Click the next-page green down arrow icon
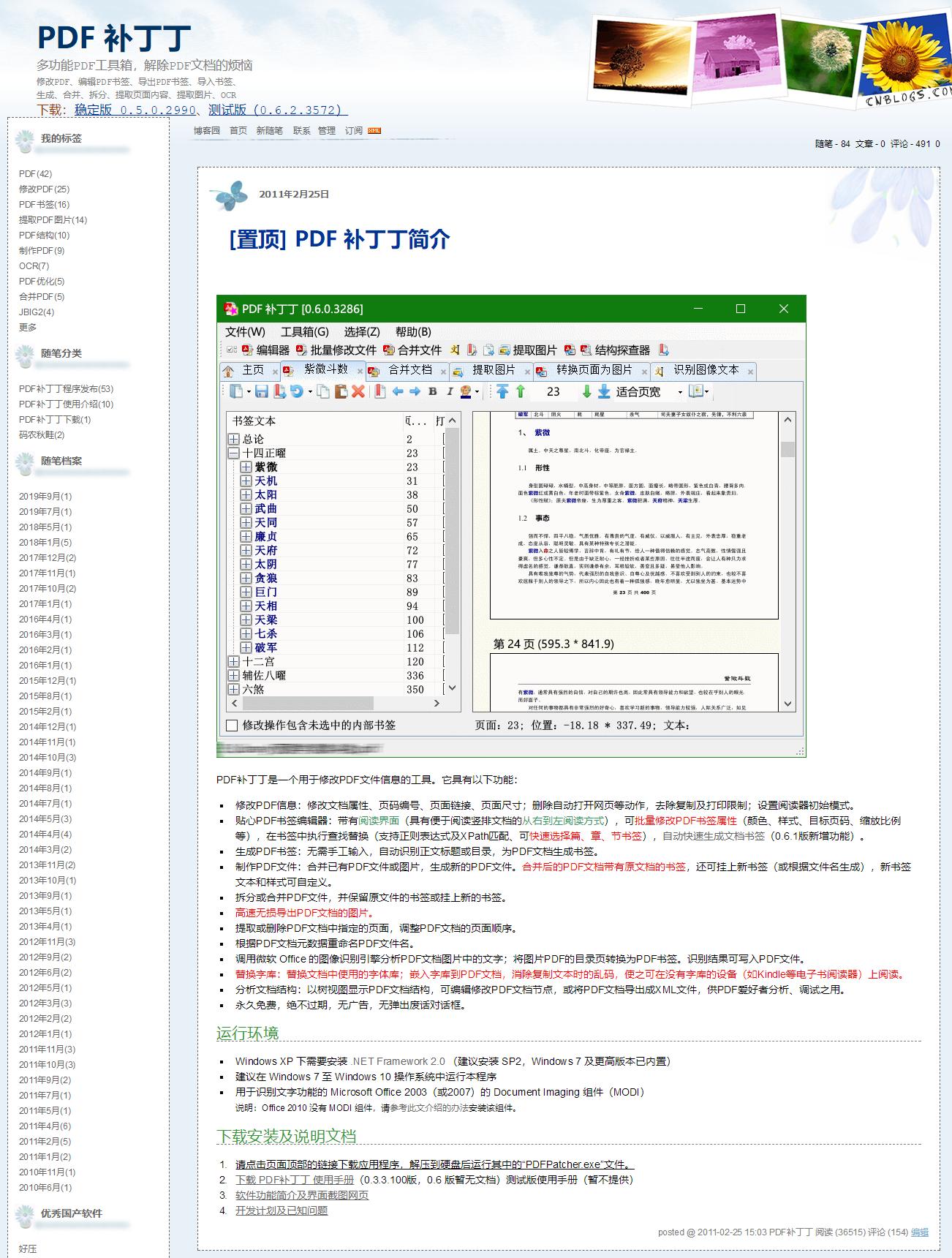 coord(586,392)
